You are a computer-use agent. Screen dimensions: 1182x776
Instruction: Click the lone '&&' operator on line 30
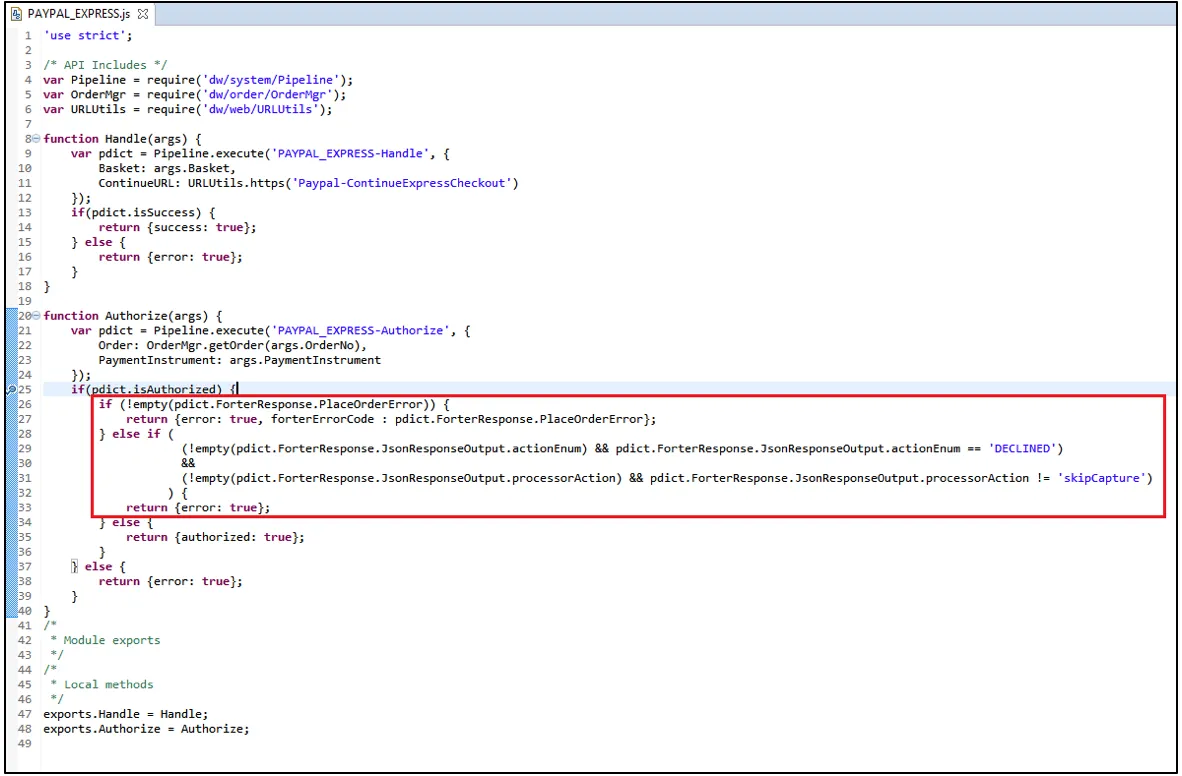click(x=188, y=463)
